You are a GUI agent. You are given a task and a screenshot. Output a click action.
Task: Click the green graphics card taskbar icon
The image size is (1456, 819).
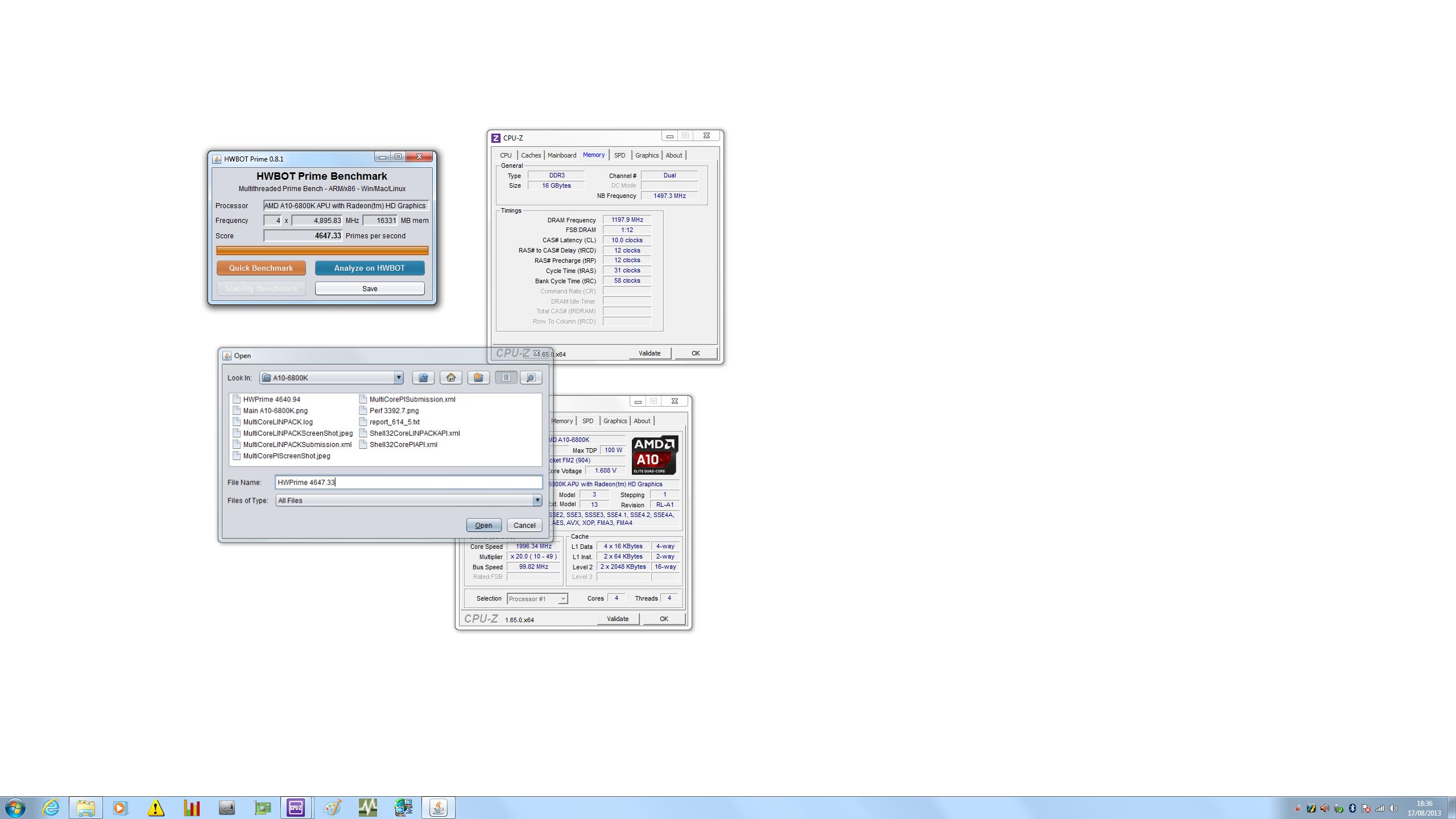[x=262, y=808]
